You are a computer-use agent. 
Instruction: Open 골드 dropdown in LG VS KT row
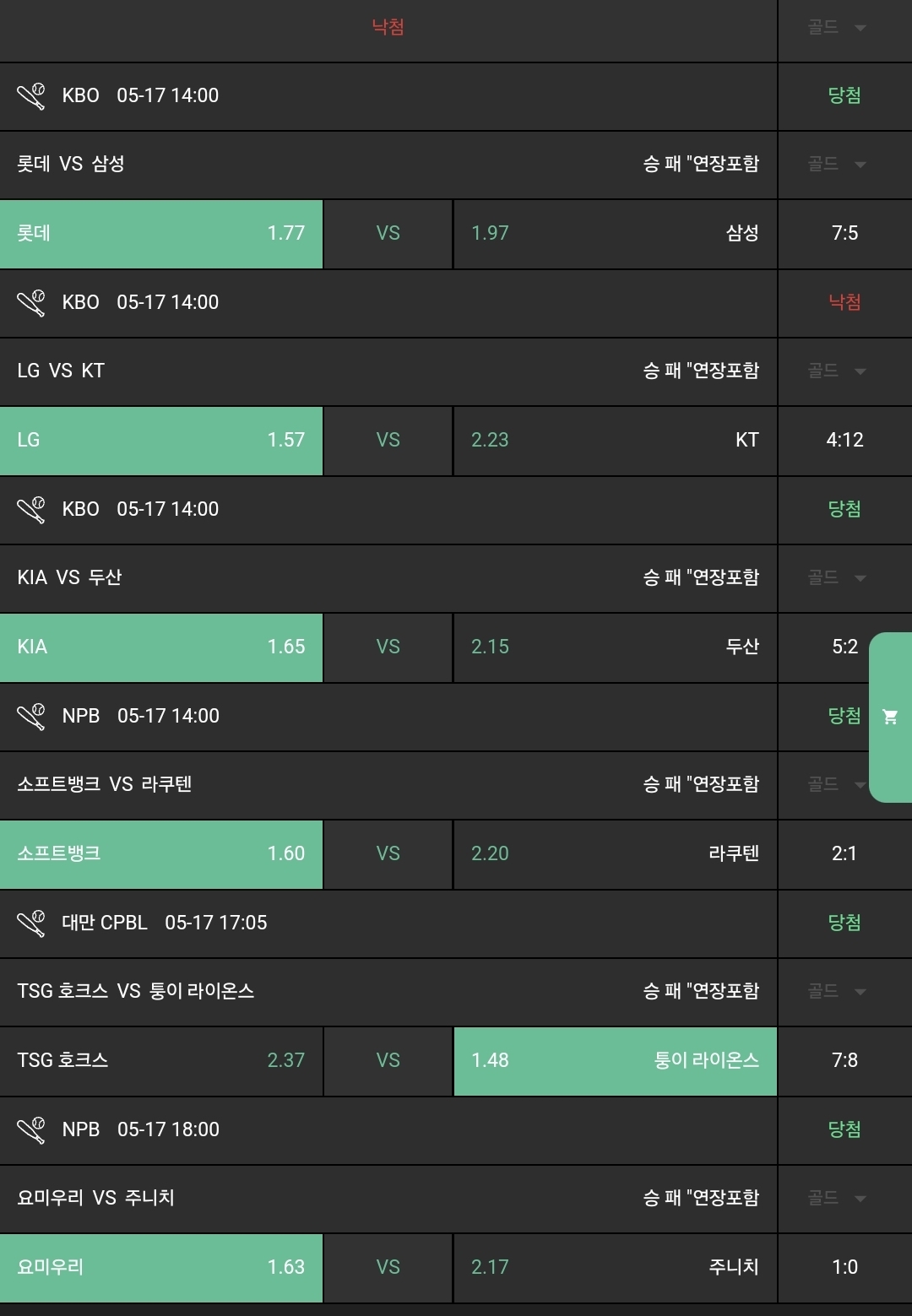coord(836,371)
